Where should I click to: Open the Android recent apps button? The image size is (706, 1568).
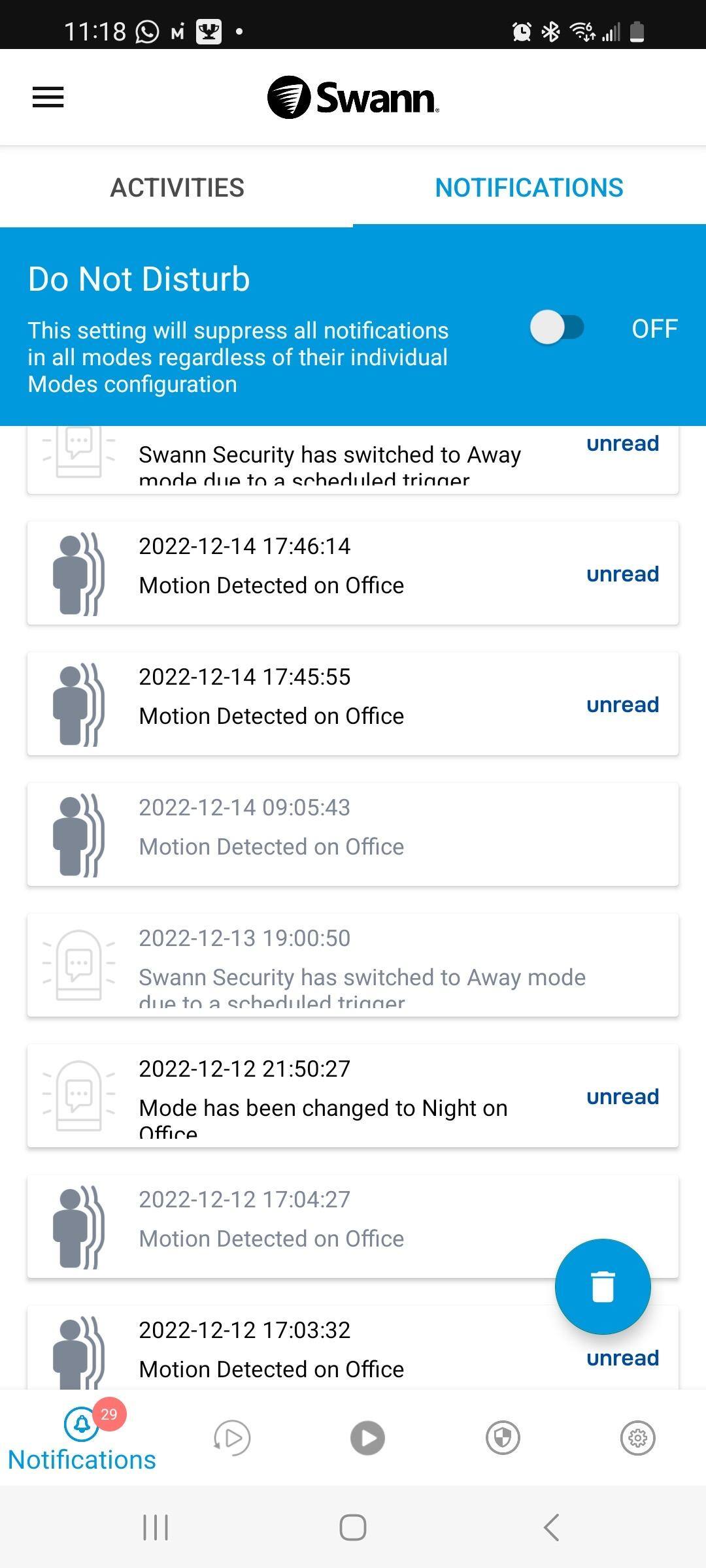[x=156, y=1527]
